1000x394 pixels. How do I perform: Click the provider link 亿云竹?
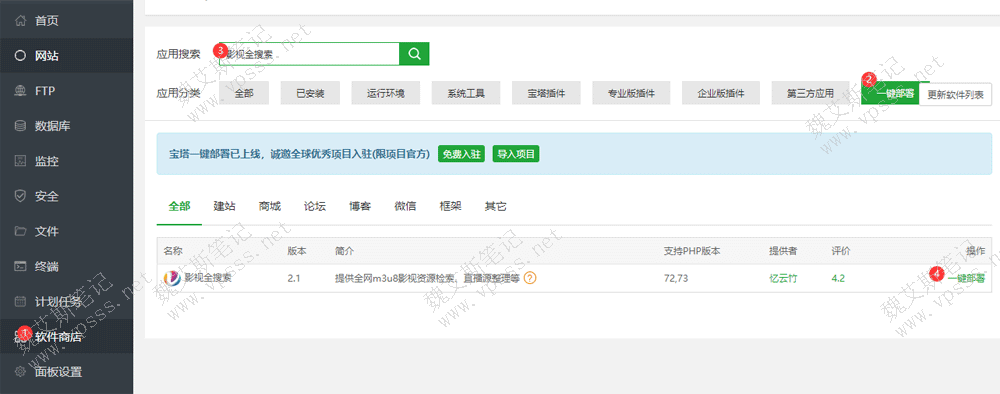(783, 278)
